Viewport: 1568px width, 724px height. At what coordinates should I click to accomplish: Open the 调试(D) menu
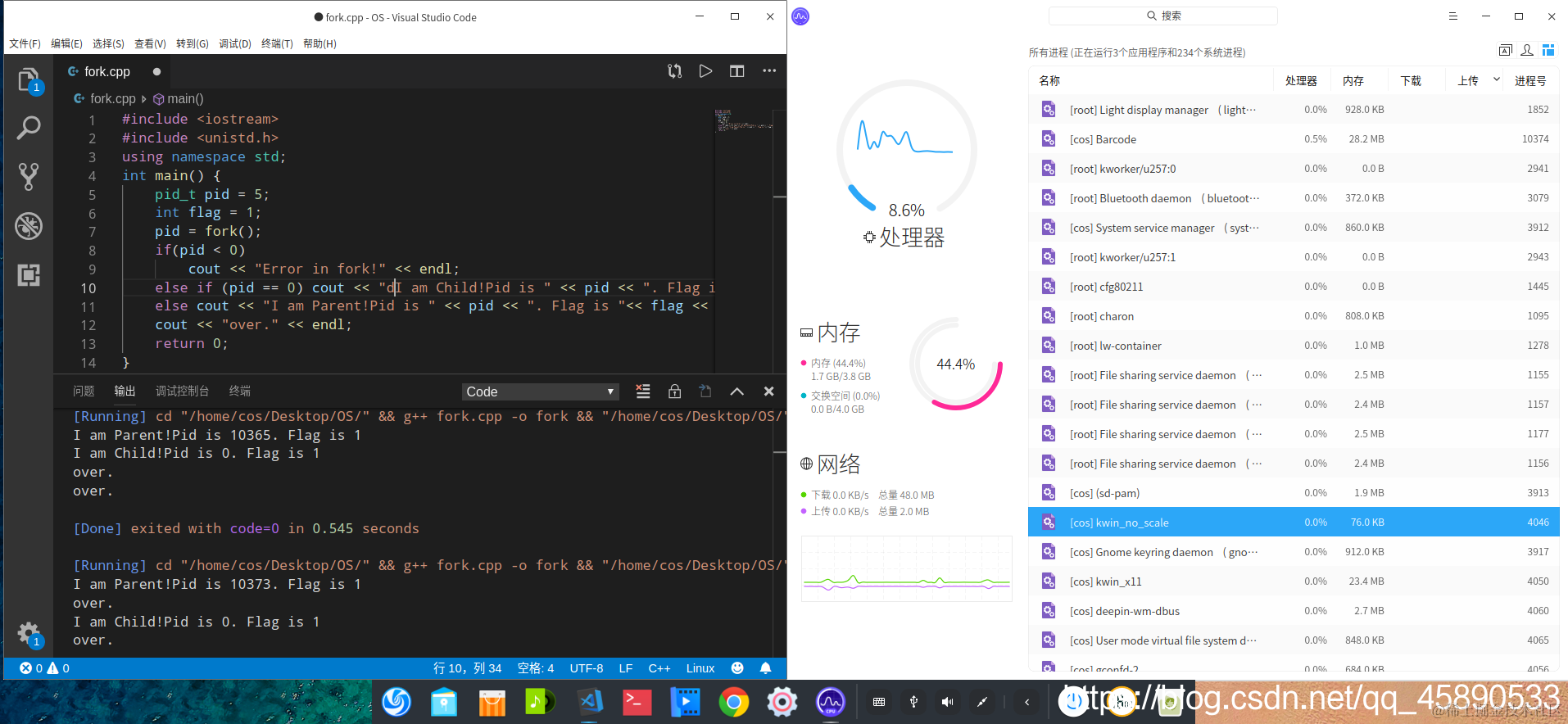pyautogui.click(x=235, y=43)
